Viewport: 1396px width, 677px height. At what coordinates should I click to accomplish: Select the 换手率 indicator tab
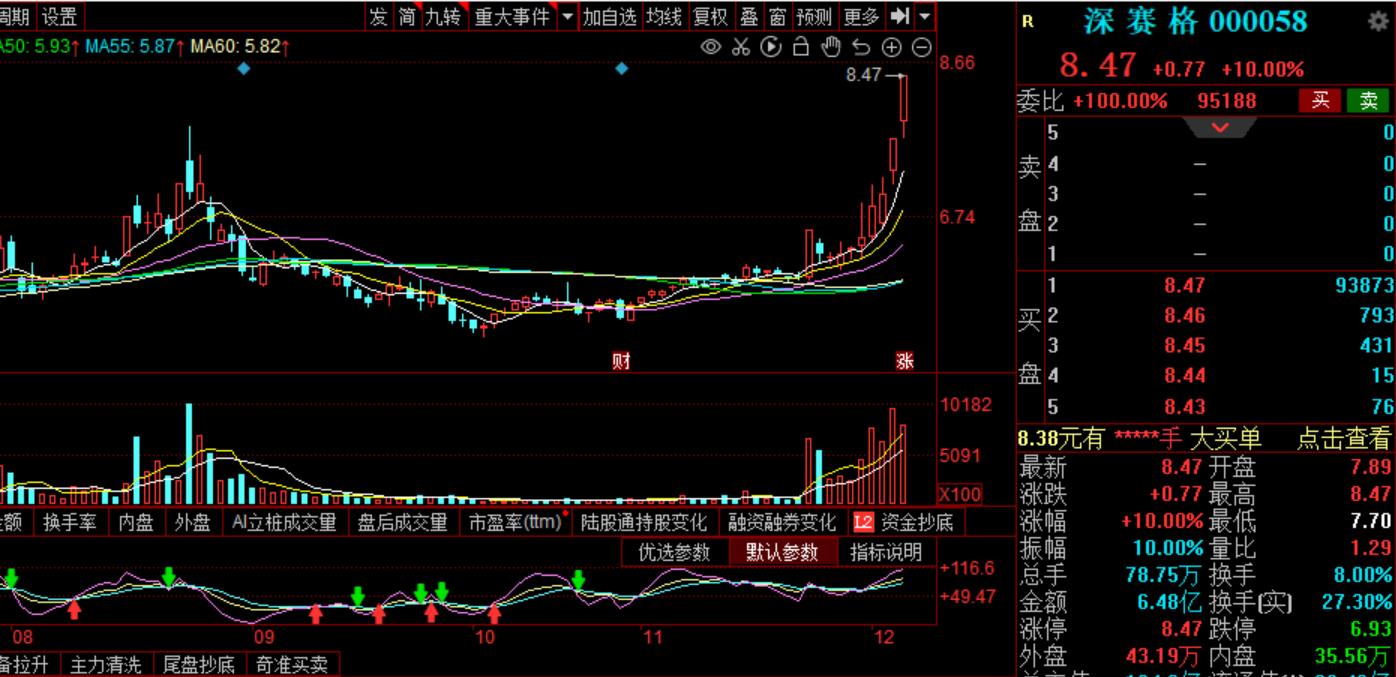(69, 522)
